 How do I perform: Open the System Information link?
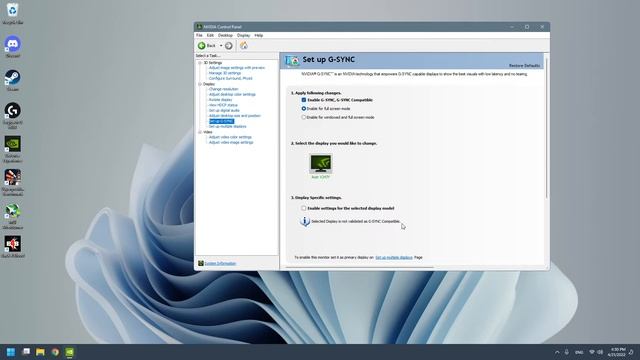[220, 264]
